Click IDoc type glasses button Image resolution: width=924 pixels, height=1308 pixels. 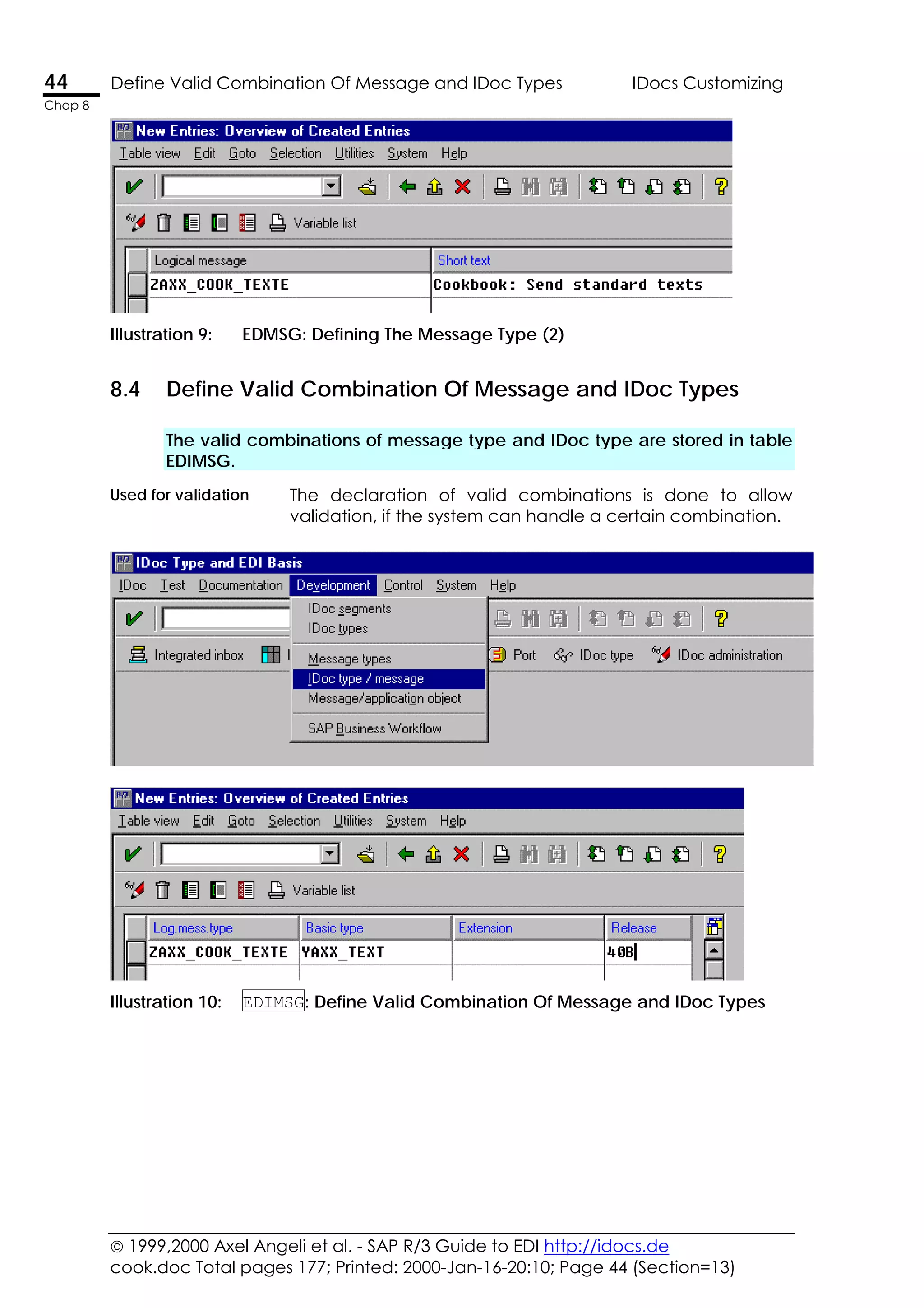click(593, 655)
